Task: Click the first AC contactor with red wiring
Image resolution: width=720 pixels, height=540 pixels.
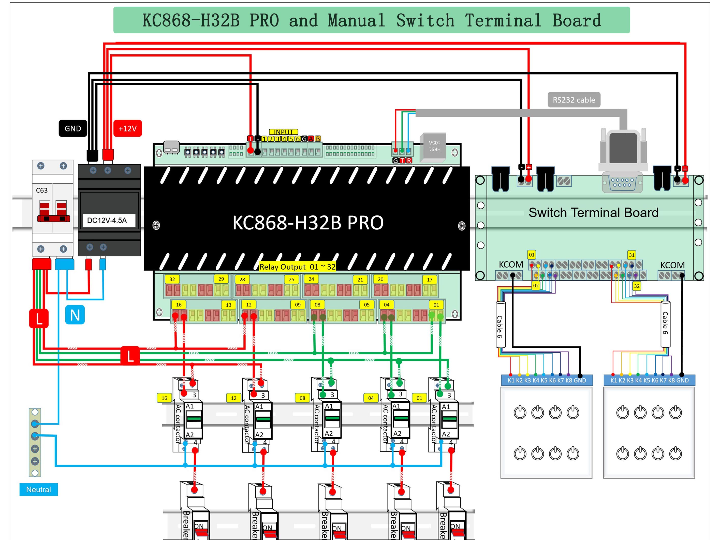Action: tap(188, 416)
